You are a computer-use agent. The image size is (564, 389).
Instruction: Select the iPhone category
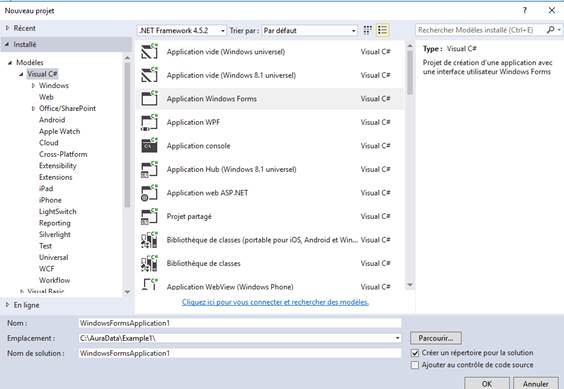point(50,200)
